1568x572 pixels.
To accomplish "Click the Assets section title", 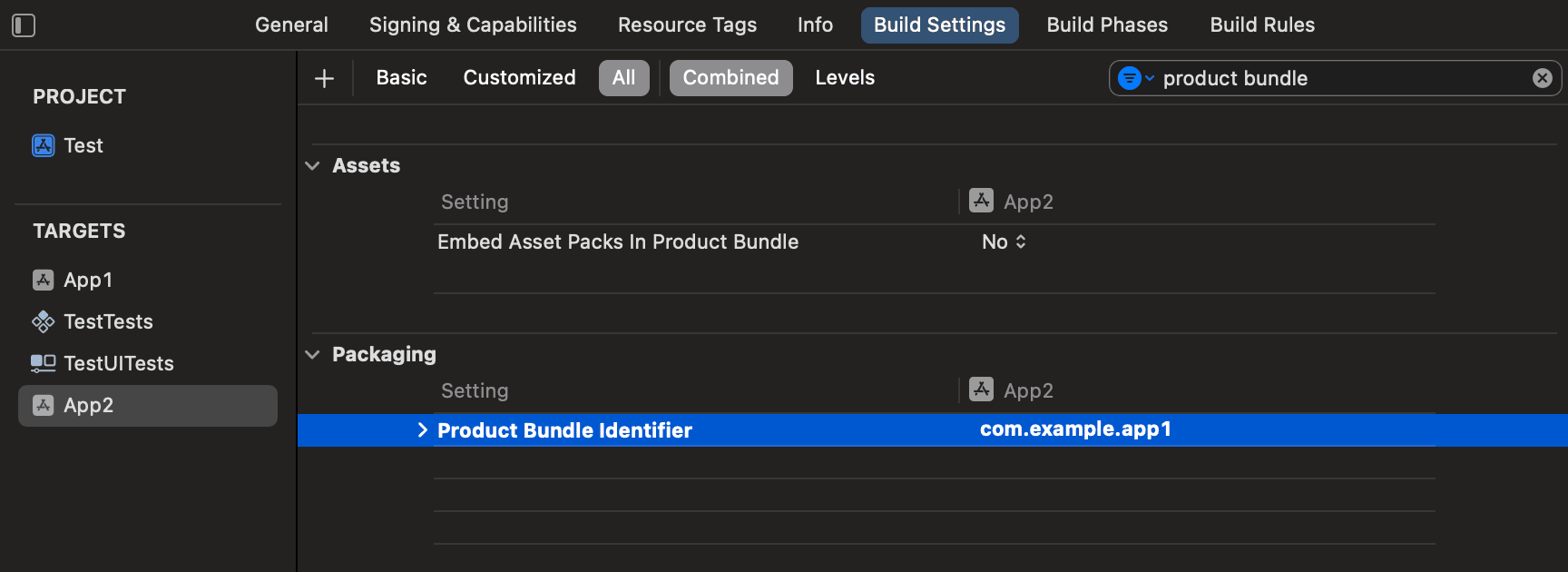I will pos(366,165).
